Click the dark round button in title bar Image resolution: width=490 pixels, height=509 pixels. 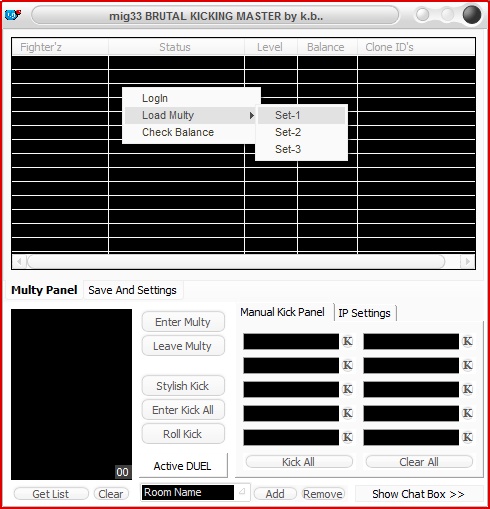pyautogui.click(x=472, y=15)
